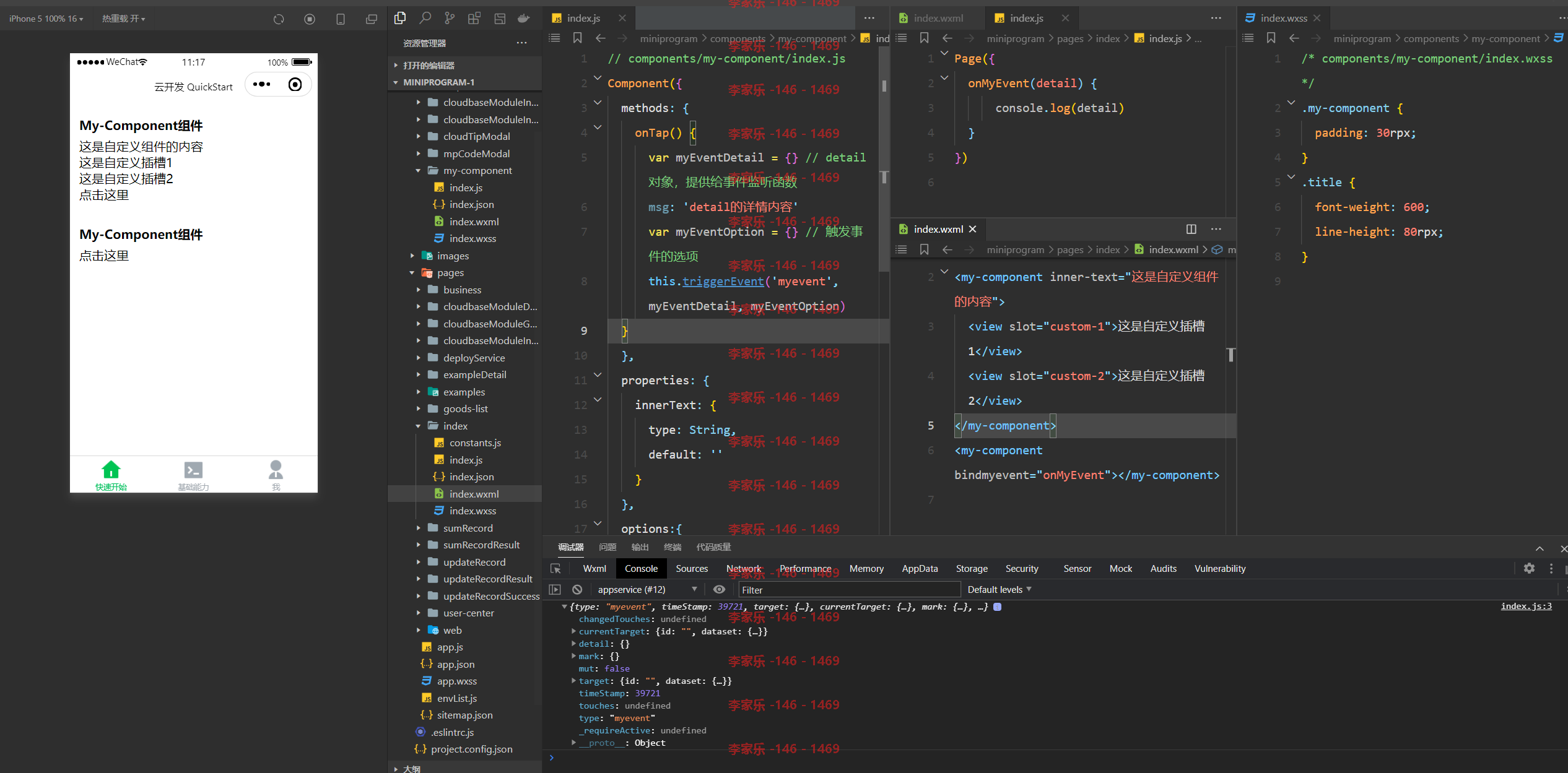Open project.config.json in file tree
The image size is (1568, 773).
pos(471,749)
